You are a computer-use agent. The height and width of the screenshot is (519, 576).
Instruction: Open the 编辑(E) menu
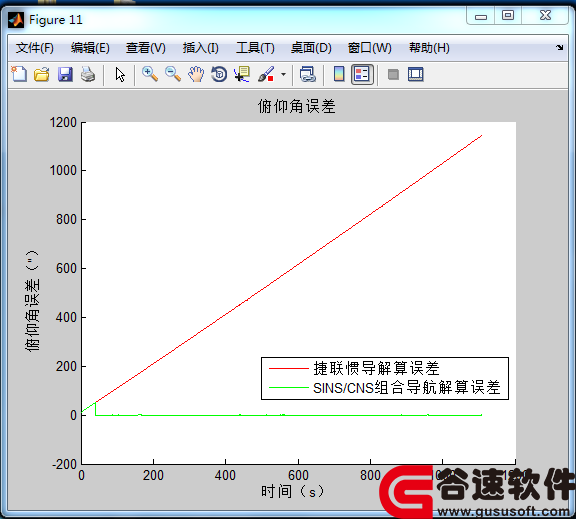90,48
